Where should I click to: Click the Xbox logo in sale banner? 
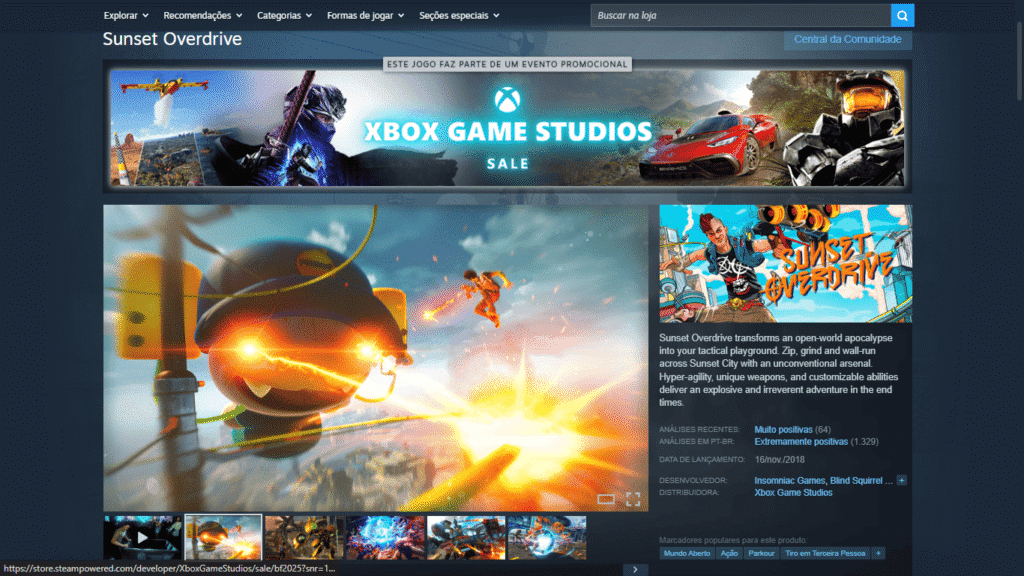point(507,100)
